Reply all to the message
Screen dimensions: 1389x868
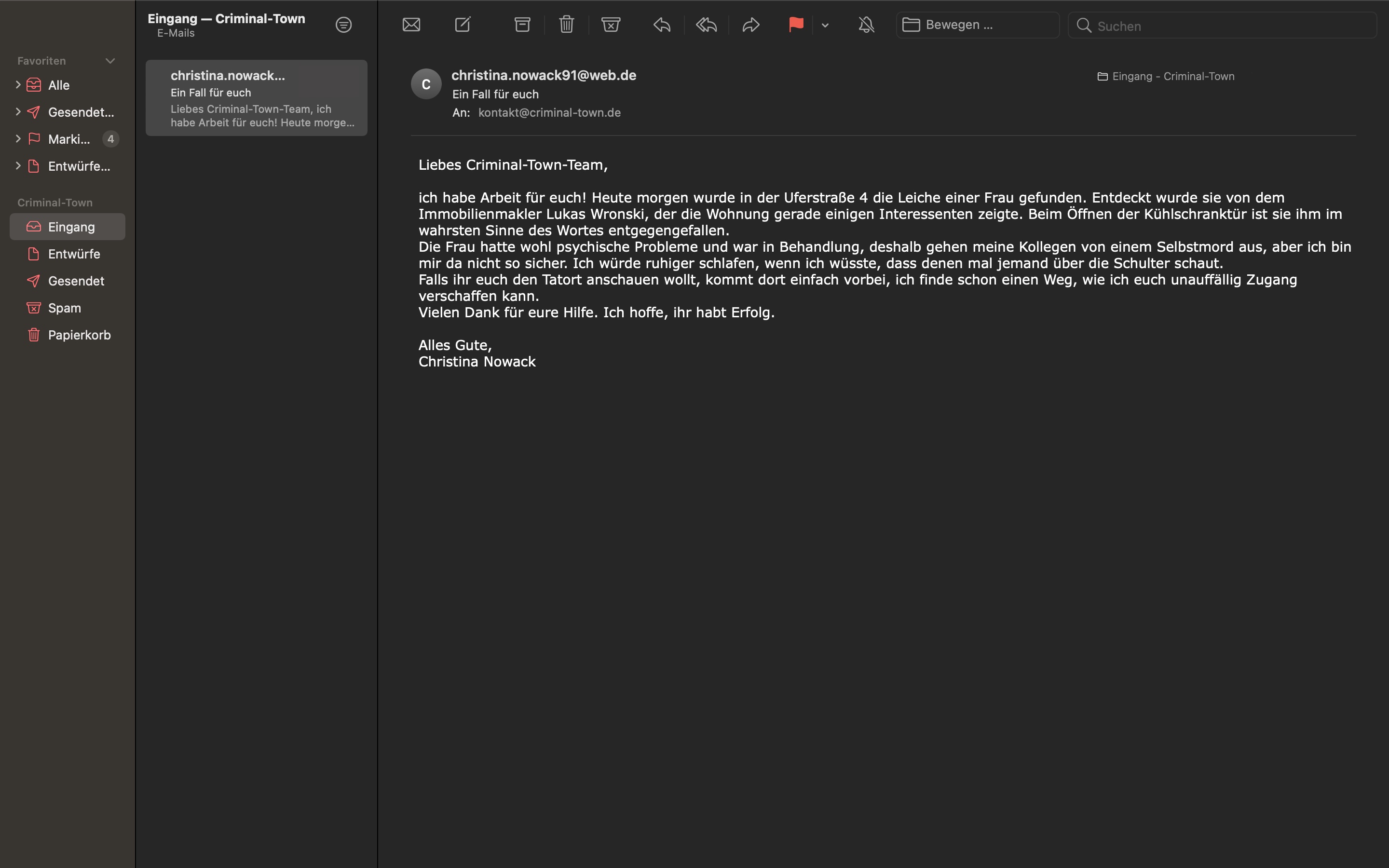coord(707,25)
